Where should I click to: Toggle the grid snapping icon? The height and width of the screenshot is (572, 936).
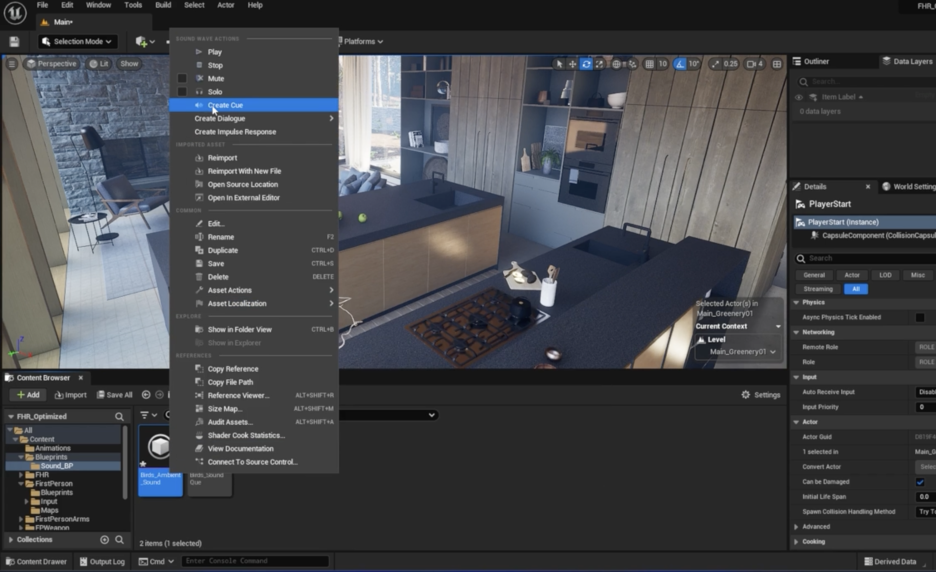649,63
